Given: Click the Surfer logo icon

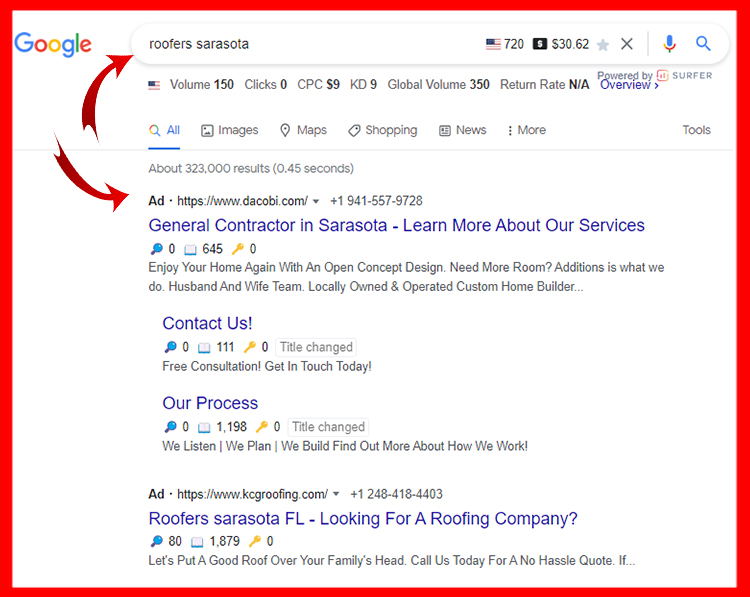Looking at the screenshot, I should tap(662, 75).
